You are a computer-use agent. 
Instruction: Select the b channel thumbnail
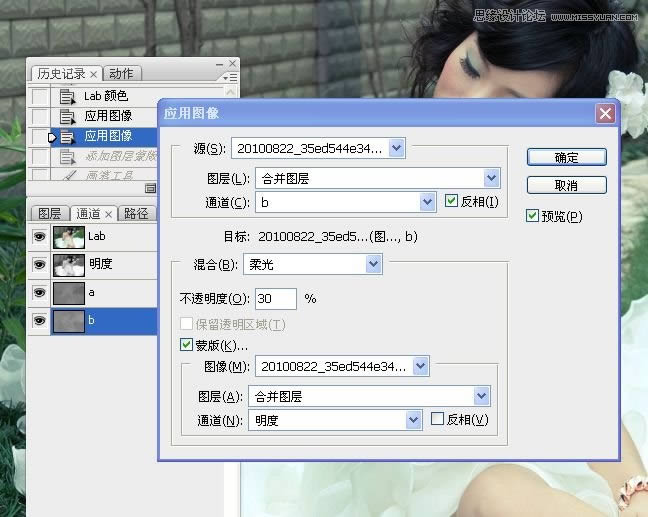point(68,321)
